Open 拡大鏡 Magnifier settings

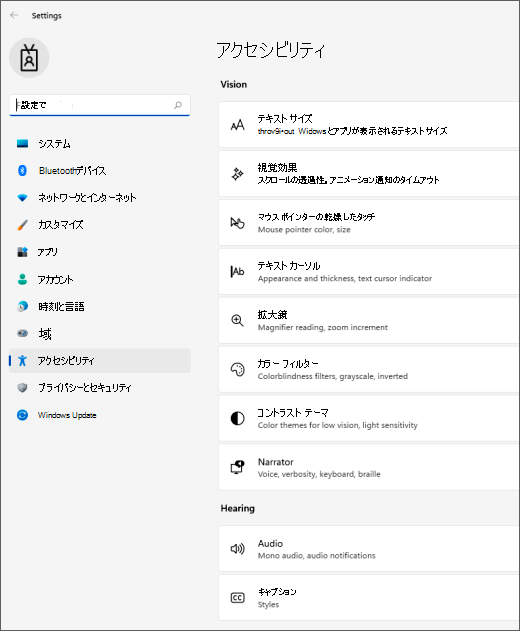368,321
